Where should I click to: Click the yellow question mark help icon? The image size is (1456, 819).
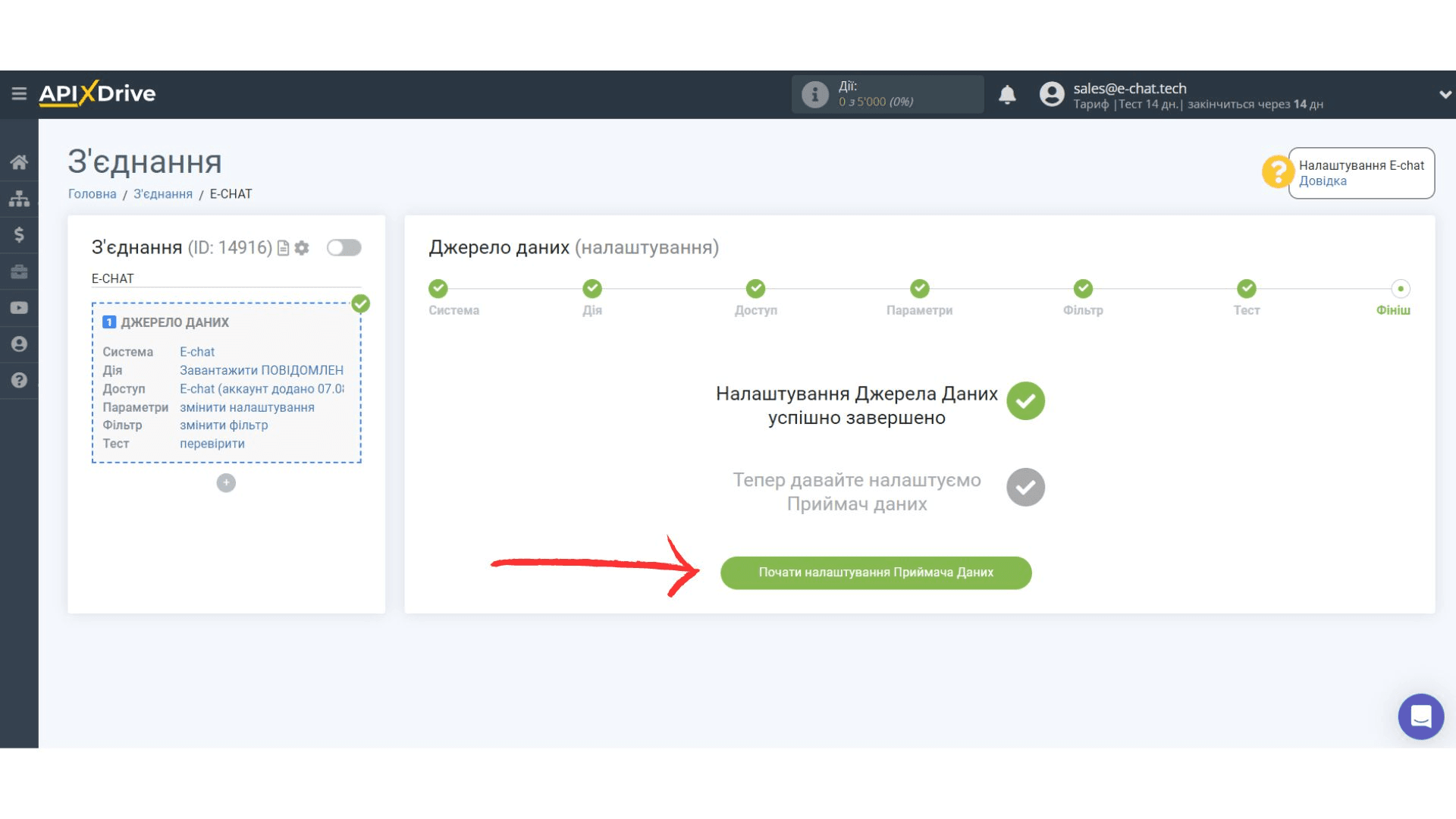point(1277,171)
